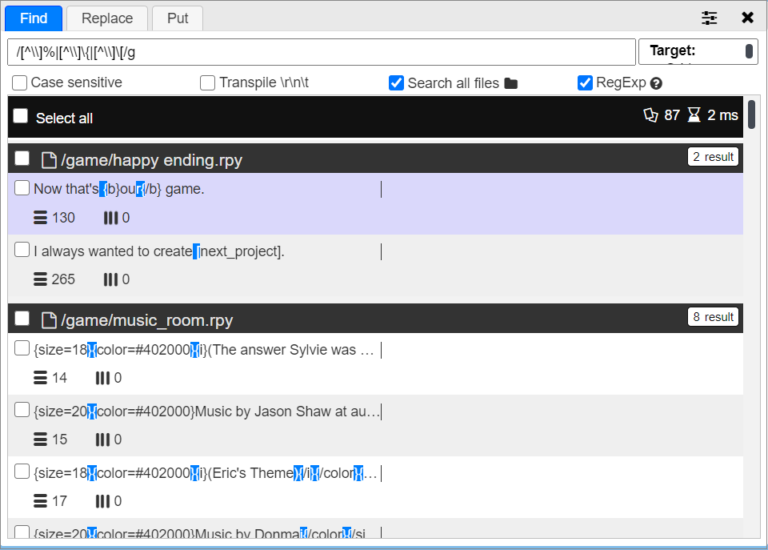Open the Target dropdown list
This screenshot has height=550, width=768.
click(697, 51)
